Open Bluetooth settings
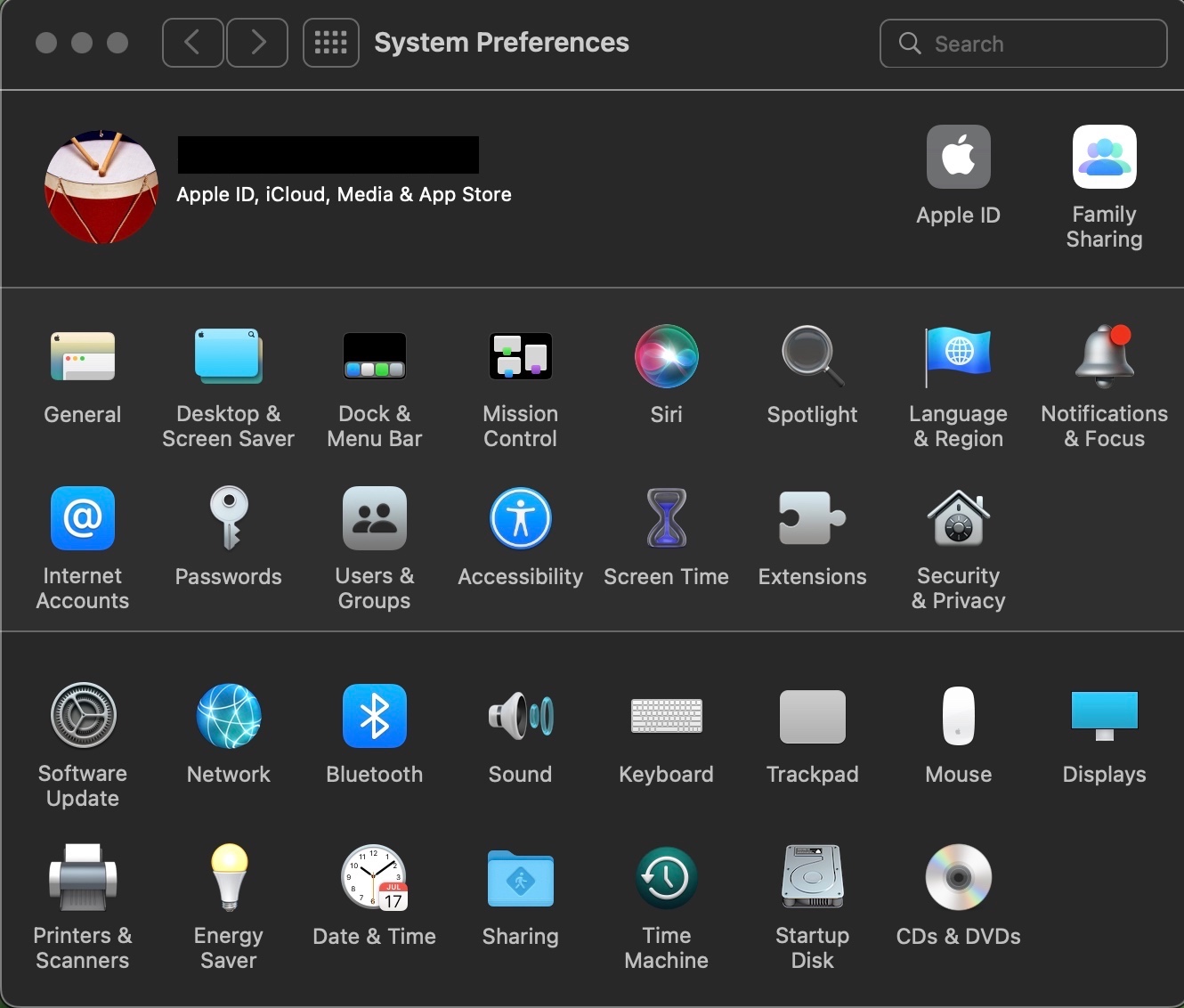1184x1008 pixels. (x=375, y=715)
